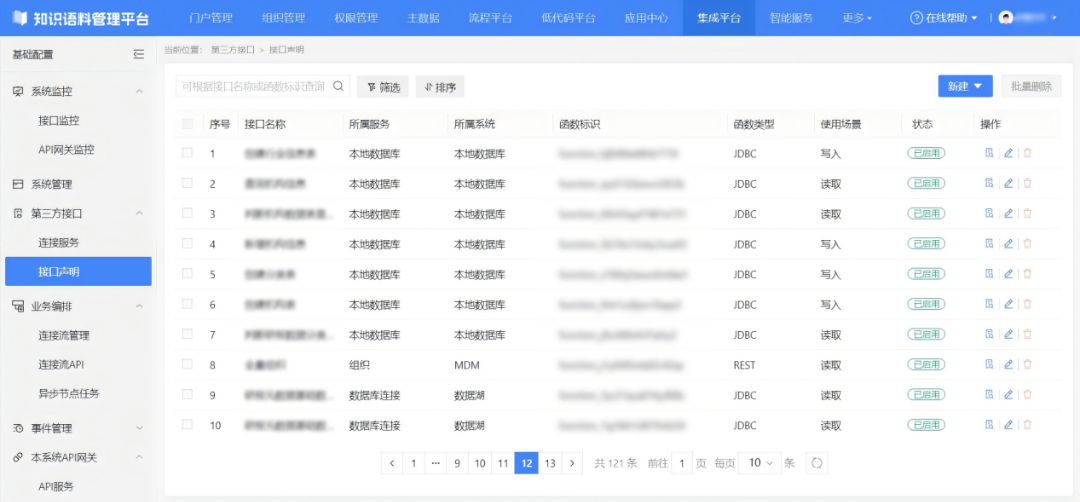Toggle the select-all header checkbox
Image resolution: width=1080 pixels, height=502 pixels.
(187, 124)
